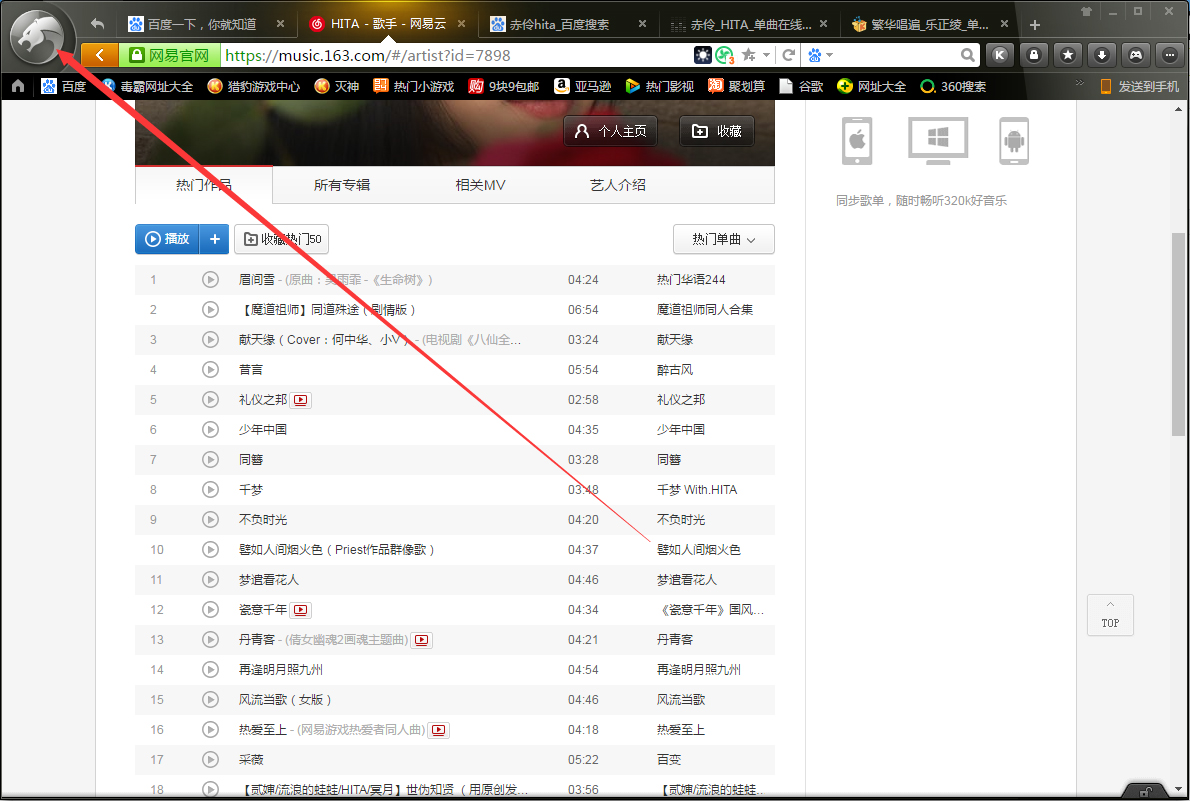
Task: Click the home icon on the bookmarks bar
Action: (16, 87)
